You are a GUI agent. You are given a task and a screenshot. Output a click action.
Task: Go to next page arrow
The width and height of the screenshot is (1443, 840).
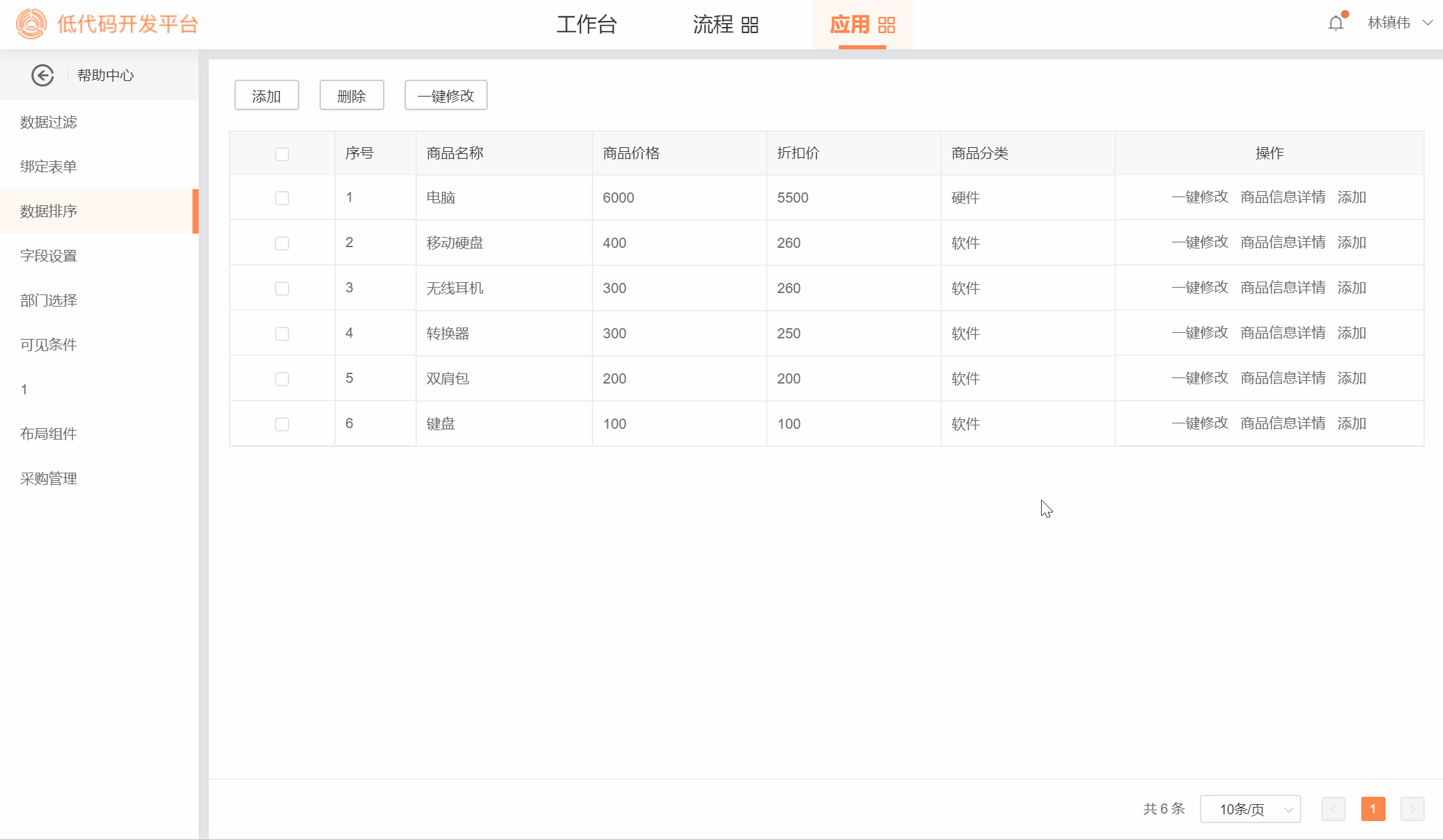pos(1413,809)
